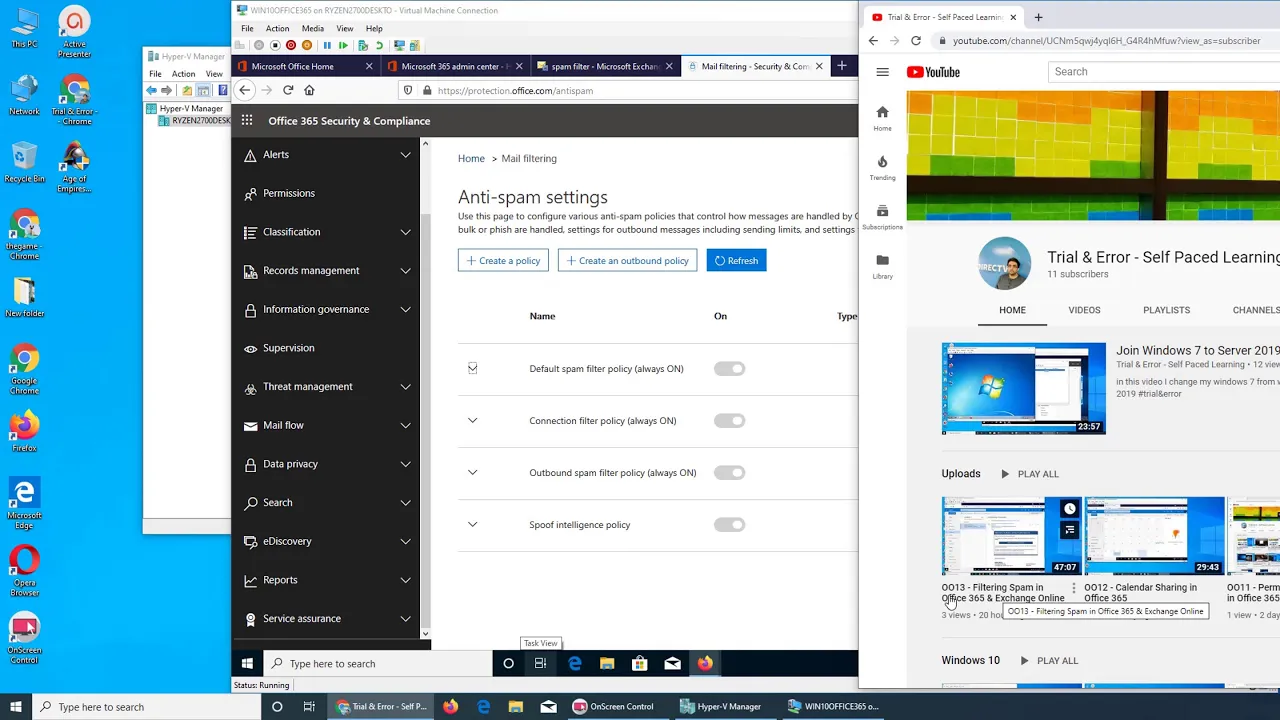Click Firefox icon in the VM taskbar
The height and width of the screenshot is (720, 1280).
click(705, 663)
